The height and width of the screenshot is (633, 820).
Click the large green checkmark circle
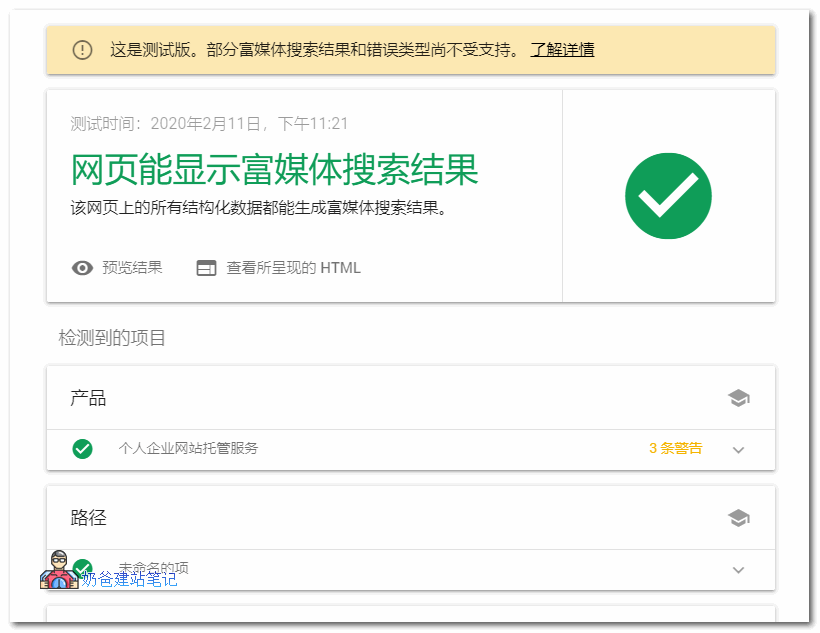click(668, 196)
